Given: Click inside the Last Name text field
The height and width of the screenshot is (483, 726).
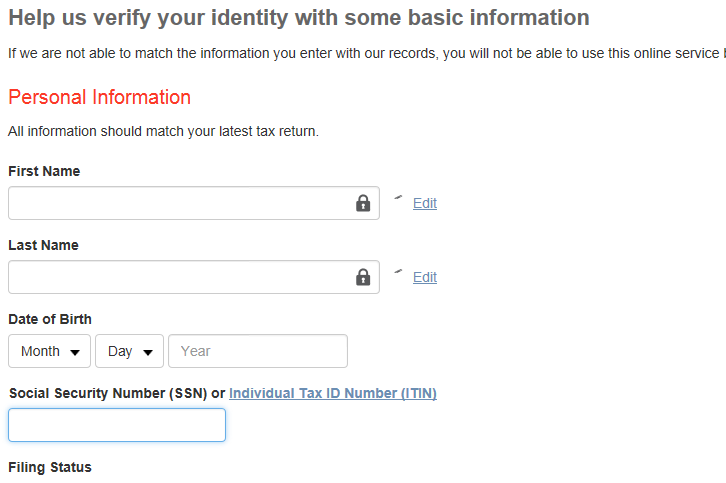Looking at the screenshot, I should 180,277.
